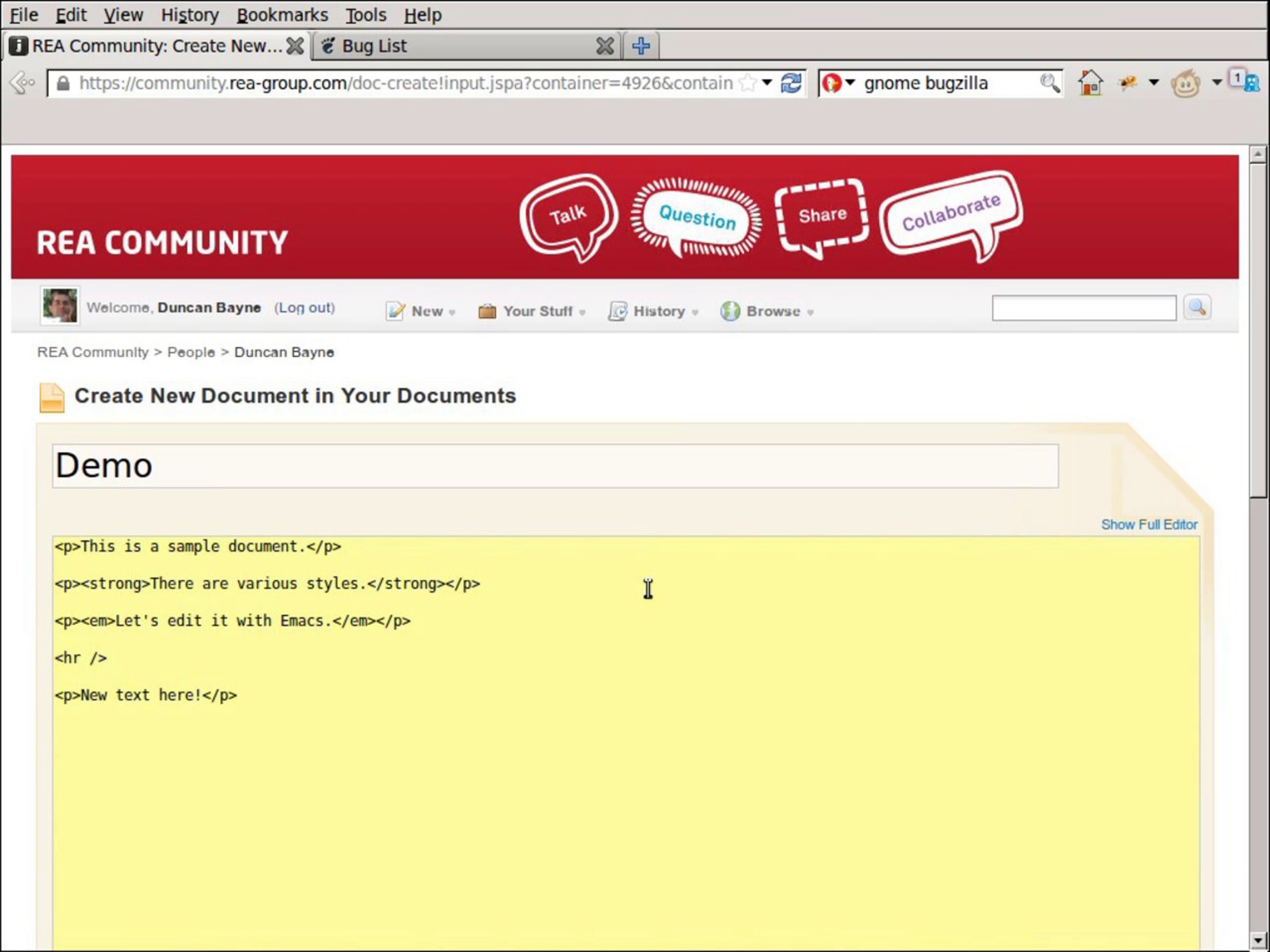Click the magnifier in browser search box

pyautogui.click(x=1049, y=83)
